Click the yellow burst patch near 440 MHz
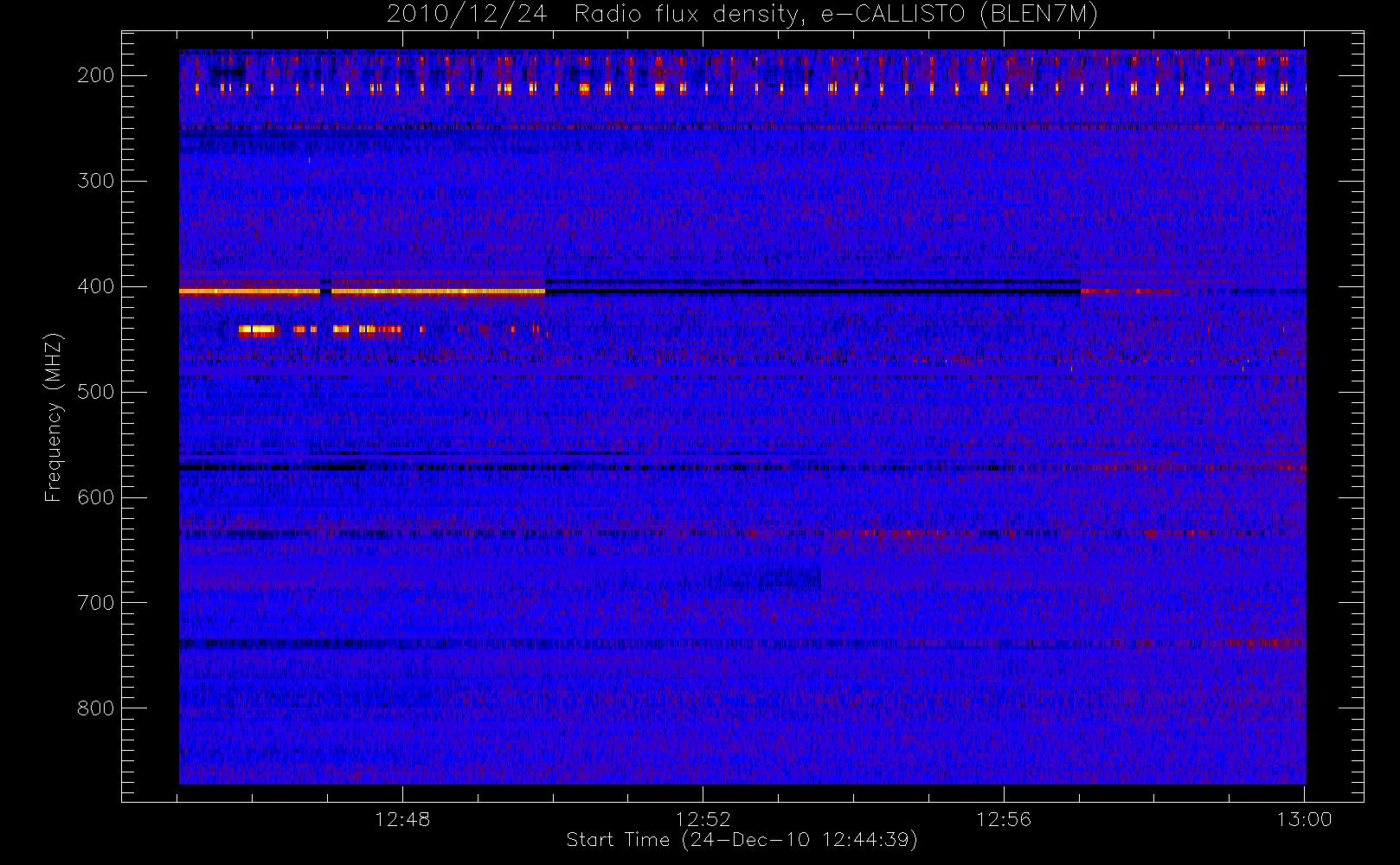Viewport: 1400px width, 865px height. click(257, 330)
